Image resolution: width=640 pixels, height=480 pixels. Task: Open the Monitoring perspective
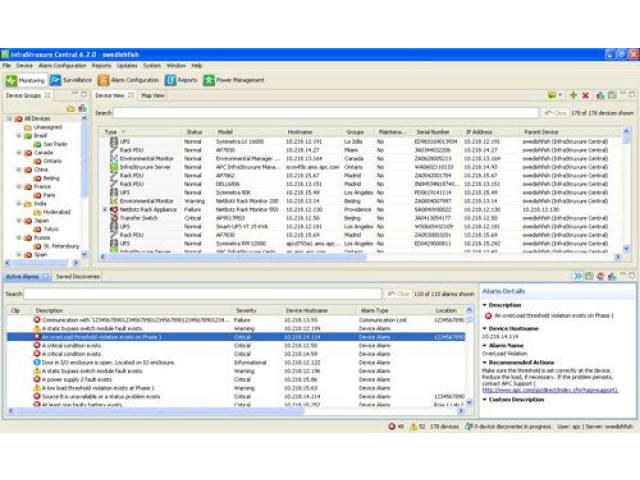point(25,80)
